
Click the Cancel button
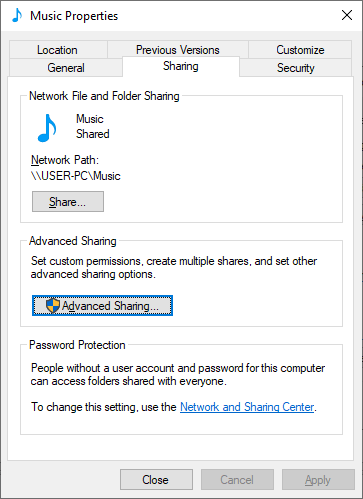(237, 480)
